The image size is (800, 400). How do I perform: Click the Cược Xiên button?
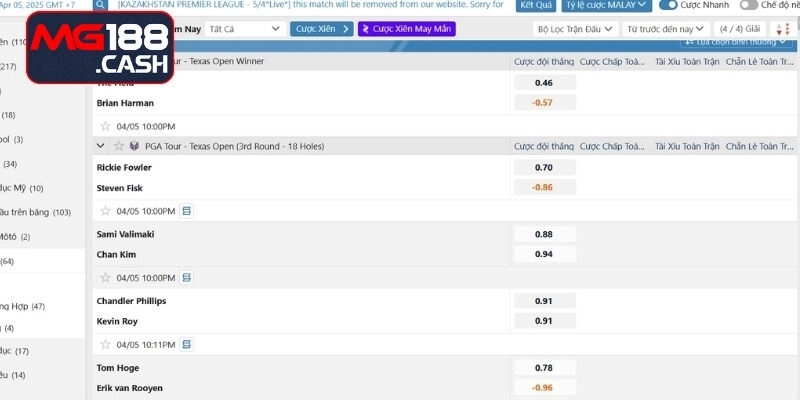point(321,29)
